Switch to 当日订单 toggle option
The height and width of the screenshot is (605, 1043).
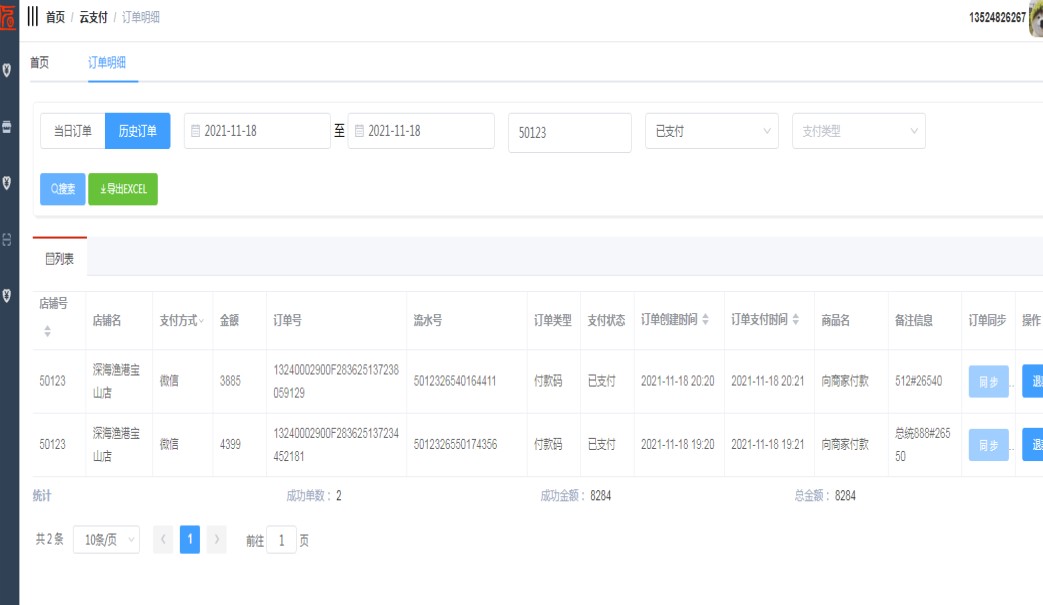(72, 131)
